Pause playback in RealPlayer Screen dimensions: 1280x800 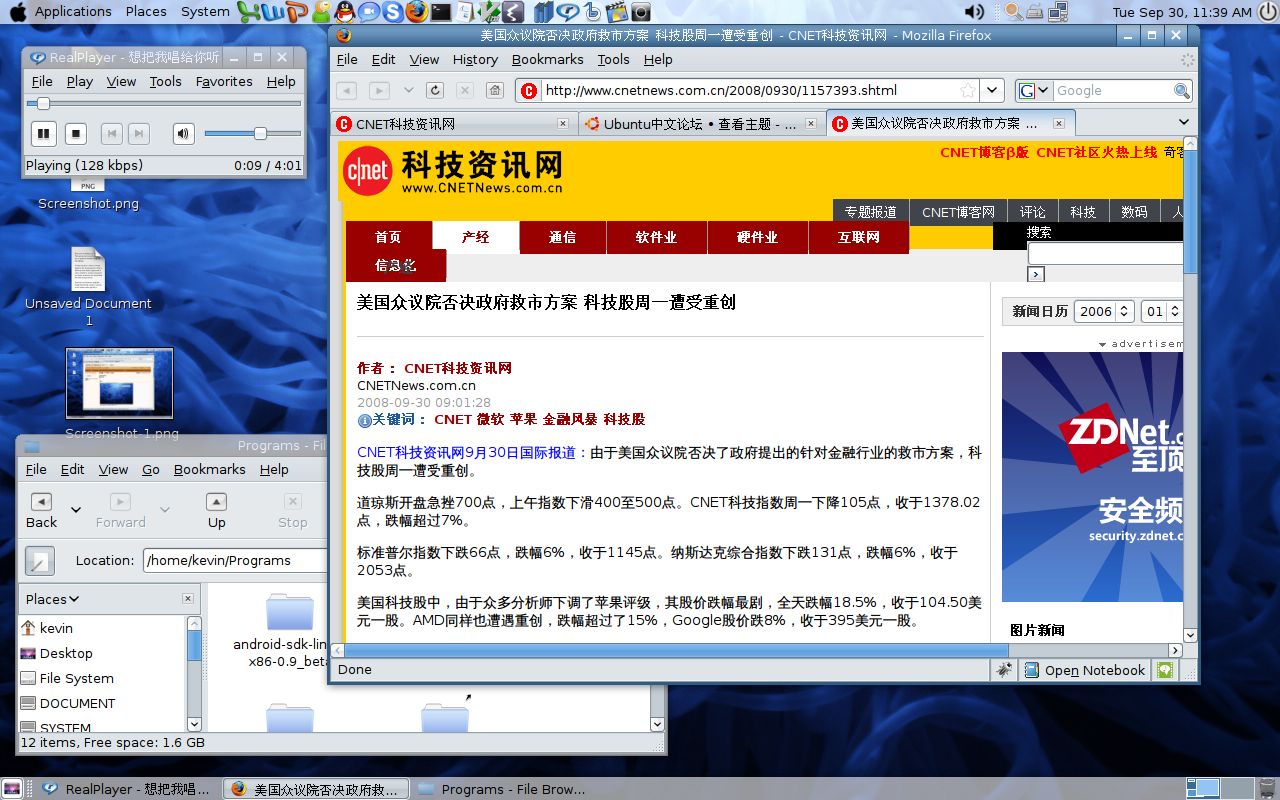(x=44, y=133)
